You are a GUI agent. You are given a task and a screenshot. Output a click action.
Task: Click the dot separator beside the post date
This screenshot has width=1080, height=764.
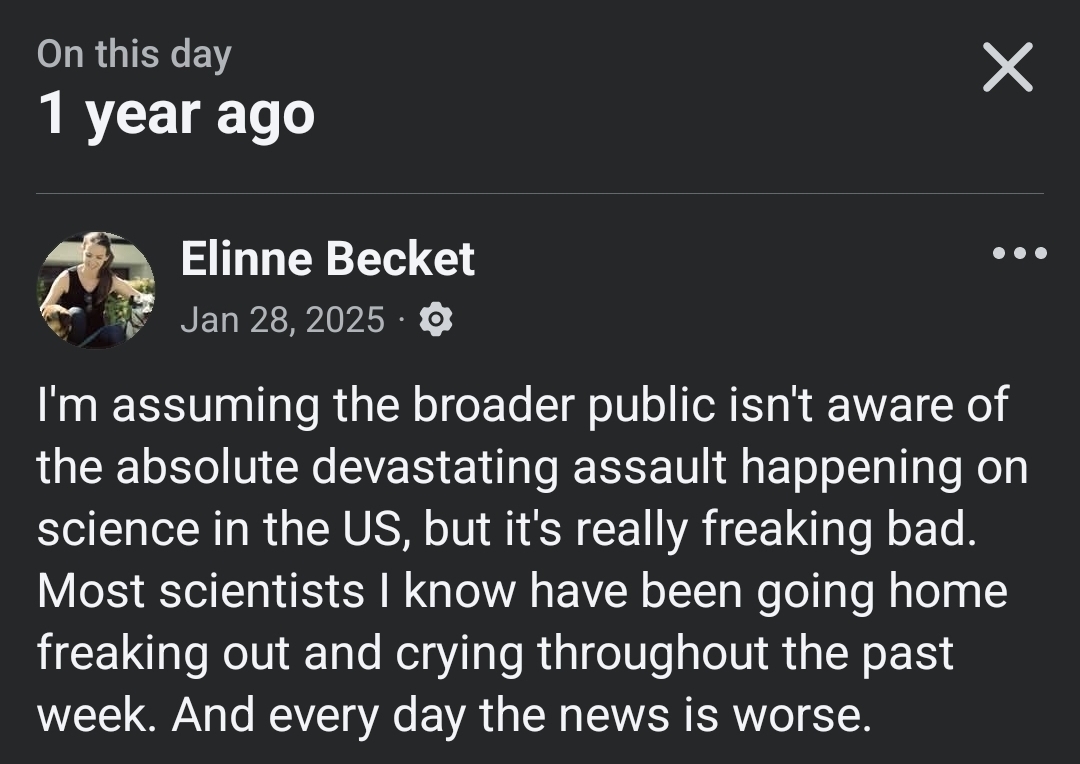coord(402,321)
